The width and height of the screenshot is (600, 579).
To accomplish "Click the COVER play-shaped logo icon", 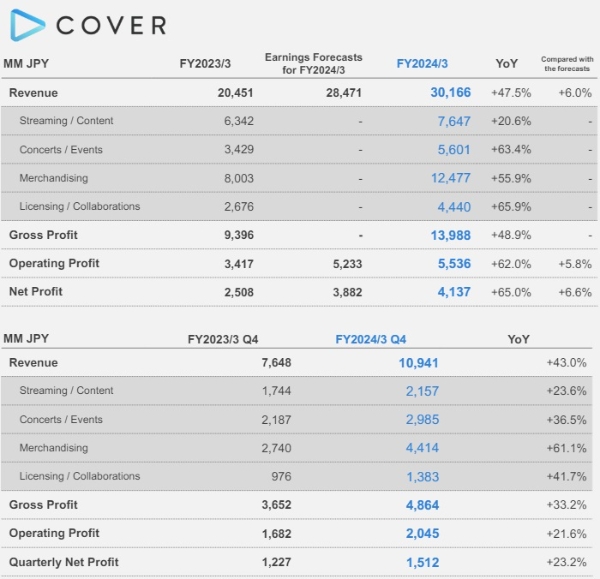I will [28, 25].
